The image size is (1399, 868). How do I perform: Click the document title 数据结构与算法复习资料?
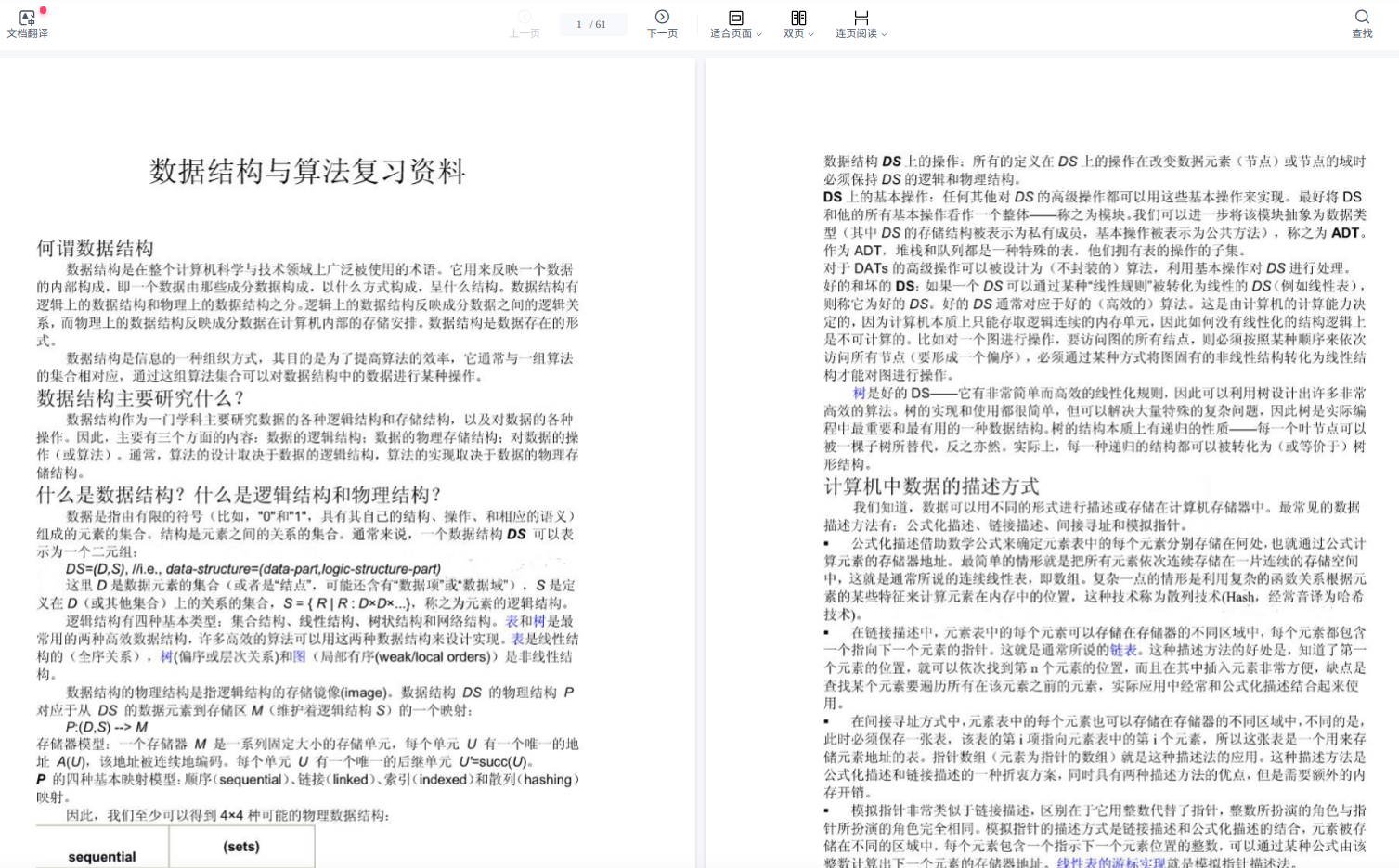point(307,171)
